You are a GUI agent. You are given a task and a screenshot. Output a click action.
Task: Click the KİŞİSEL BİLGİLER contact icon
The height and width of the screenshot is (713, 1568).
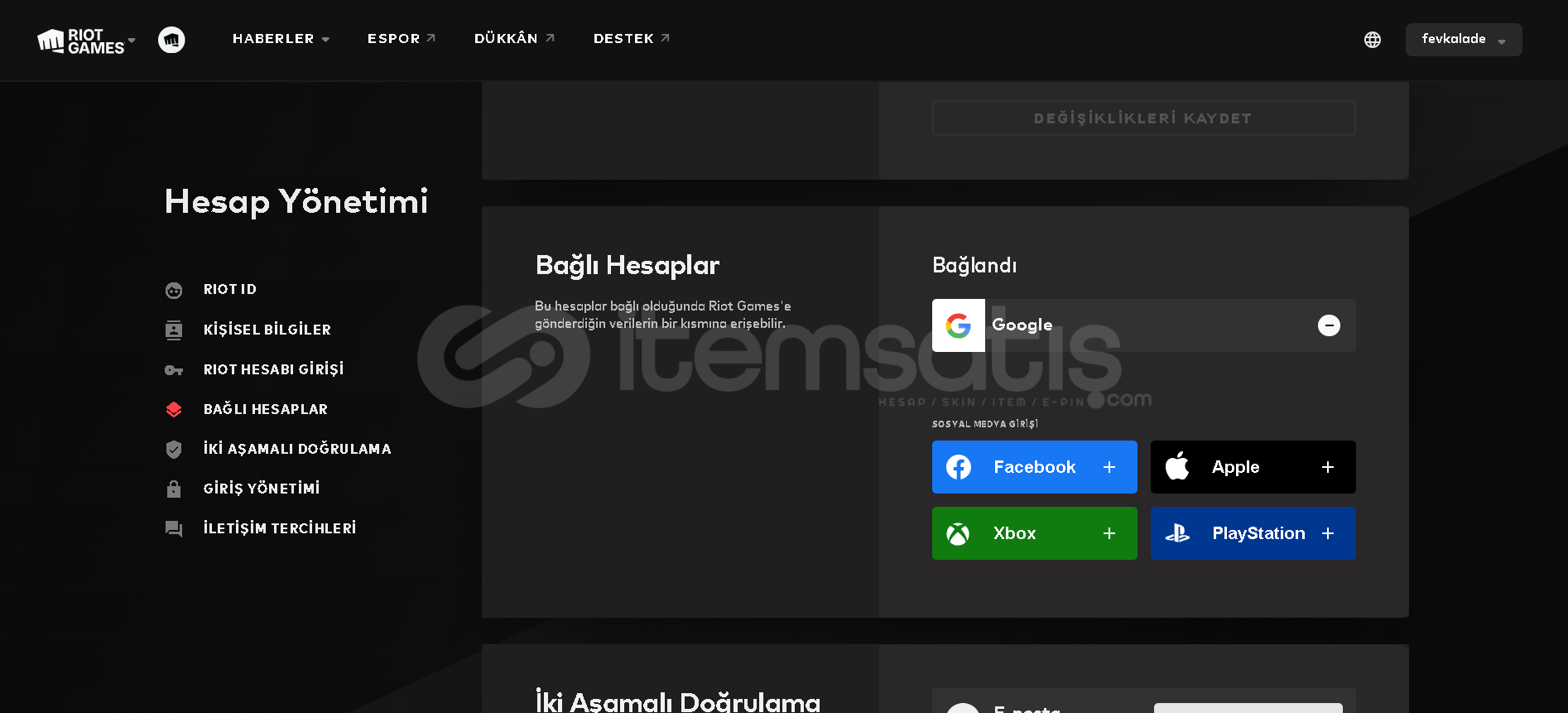[x=174, y=330]
